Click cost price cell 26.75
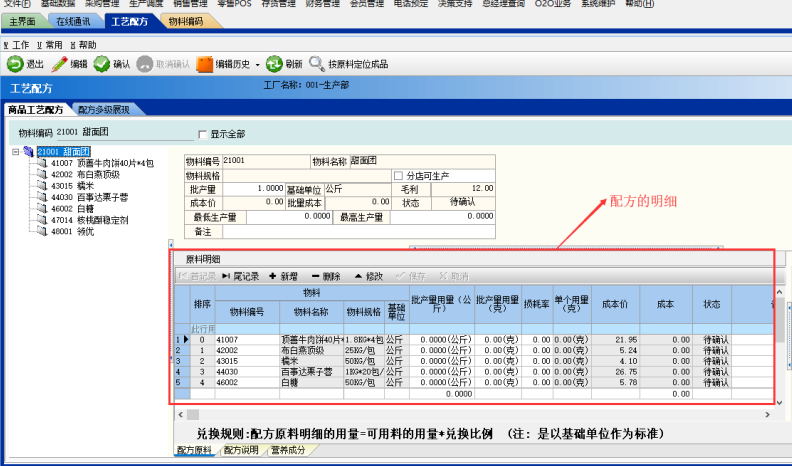The width and height of the screenshot is (792, 466). pos(615,372)
